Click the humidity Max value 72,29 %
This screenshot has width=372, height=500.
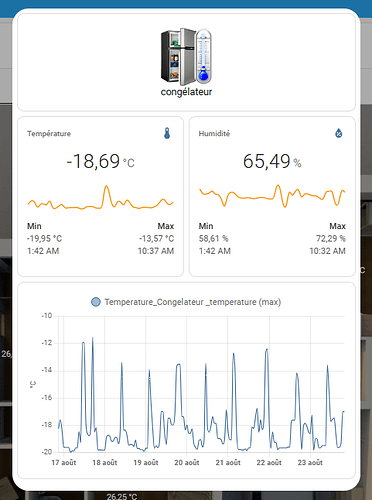[331, 239]
